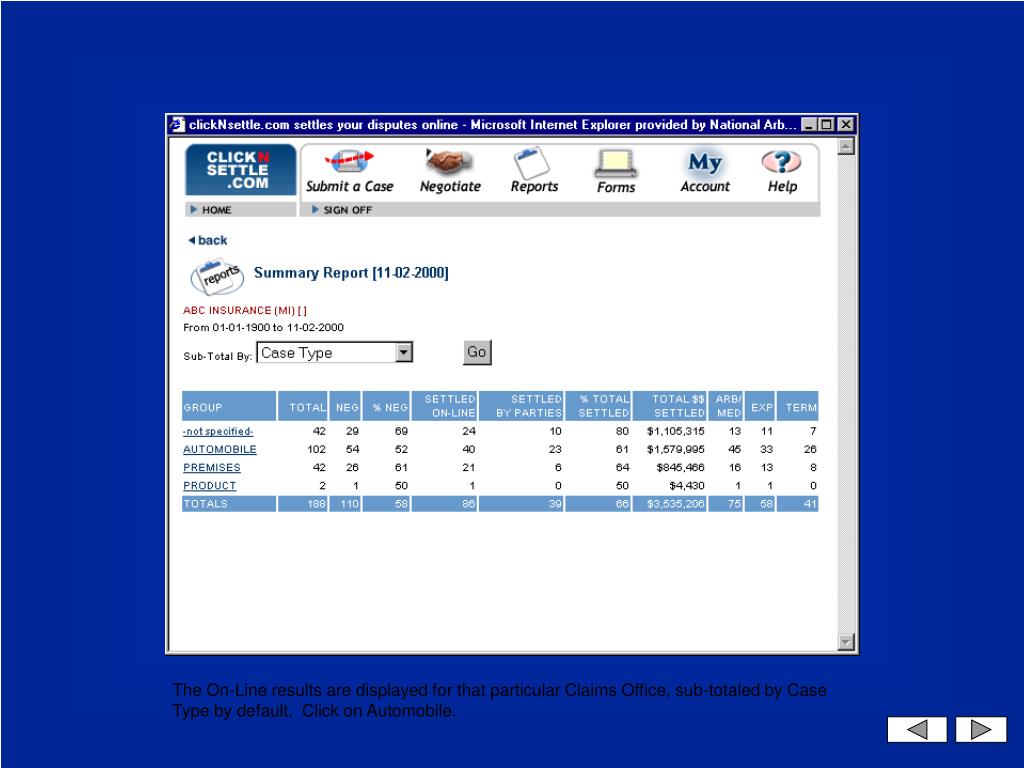Click the HOME menu item
The image size is (1024, 768).
216,210
